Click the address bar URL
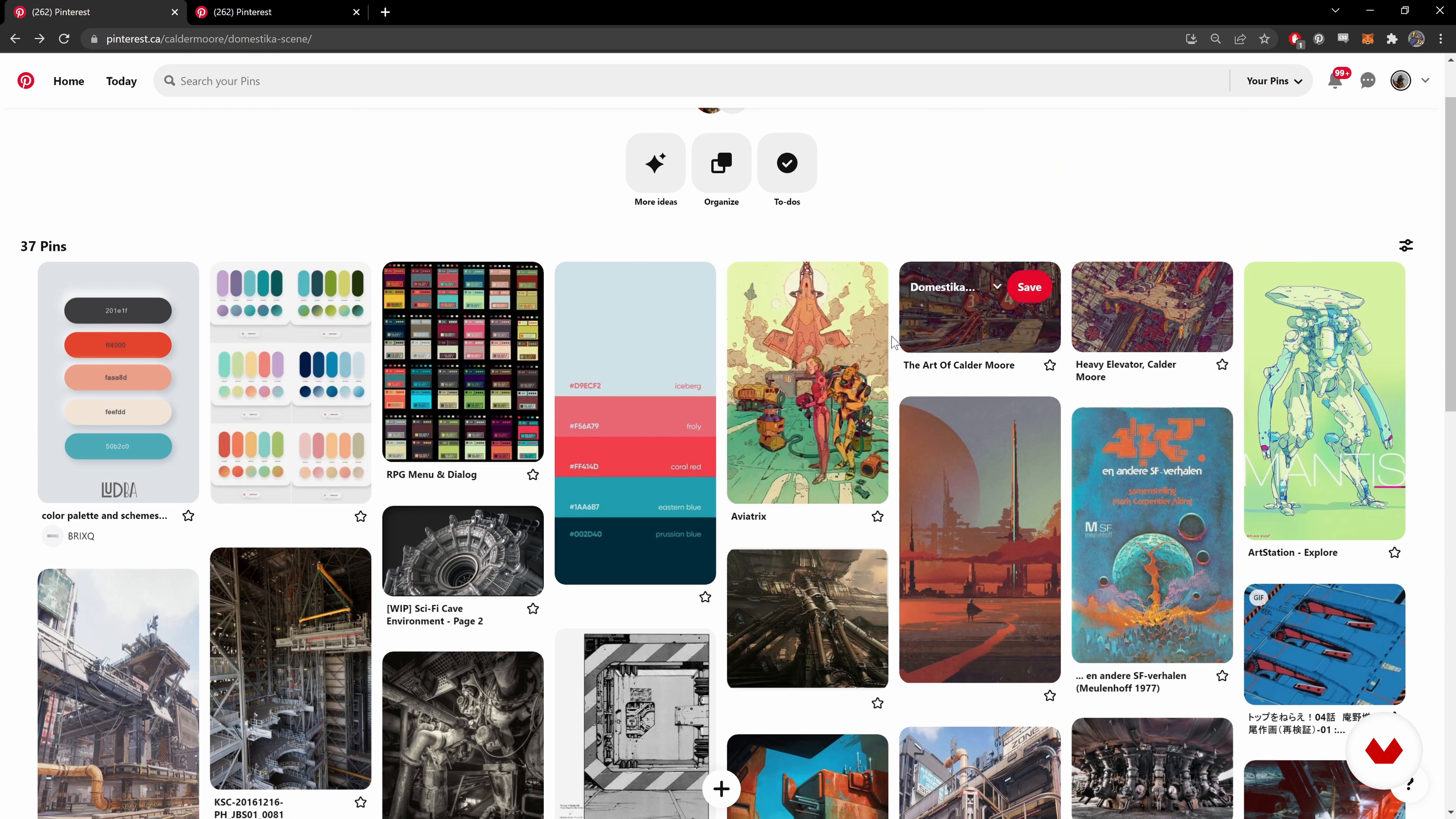The width and height of the screenshot is (1456, 819). [209, 38]
